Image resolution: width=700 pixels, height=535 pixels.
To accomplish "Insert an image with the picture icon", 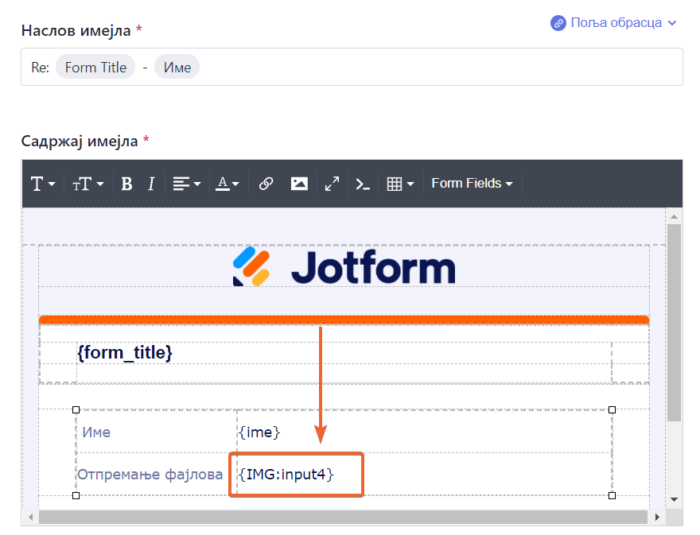I will (299, 184).
